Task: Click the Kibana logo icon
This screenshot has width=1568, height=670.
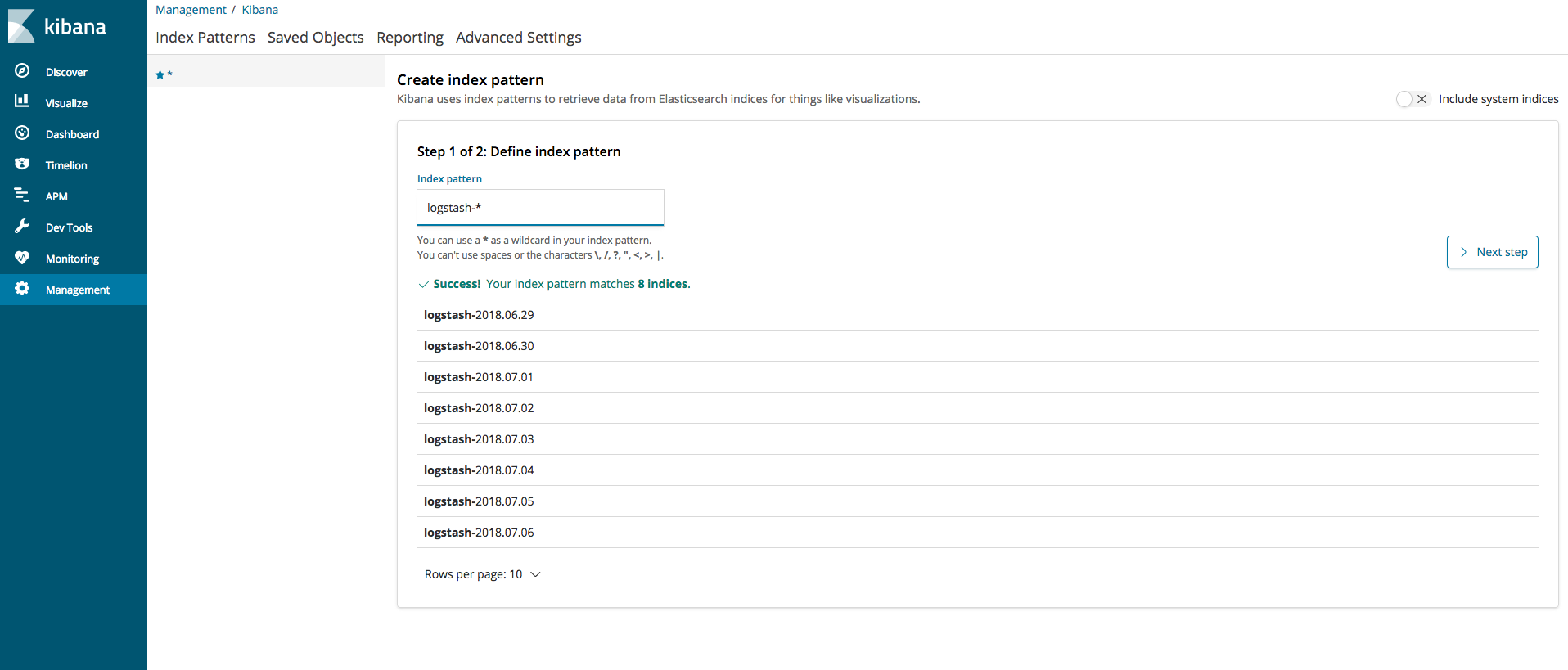Action: click(x=21, y=26)
